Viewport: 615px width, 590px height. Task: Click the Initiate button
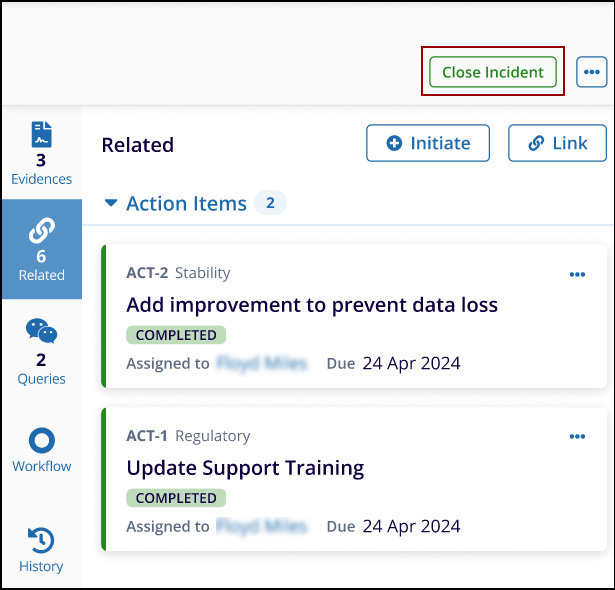[428, 143]
